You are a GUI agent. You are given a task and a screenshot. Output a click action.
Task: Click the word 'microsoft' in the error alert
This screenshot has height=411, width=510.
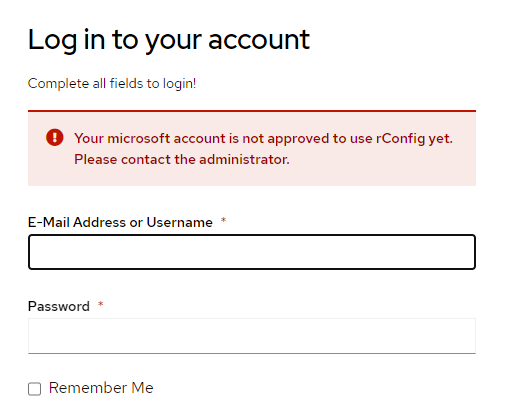click(138, 138)
